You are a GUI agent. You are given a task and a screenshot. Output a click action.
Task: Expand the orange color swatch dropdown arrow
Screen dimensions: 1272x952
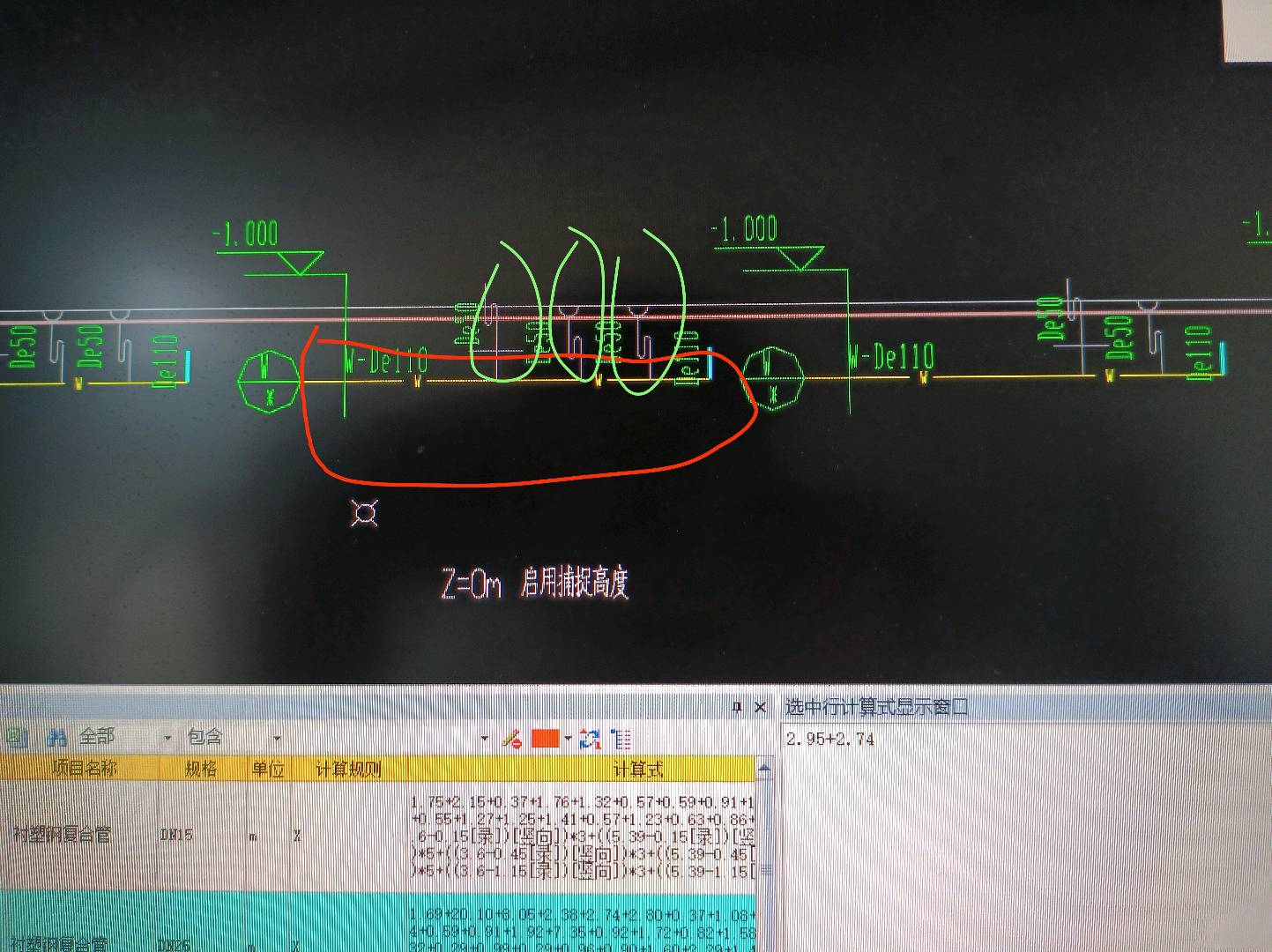click(568, 739)
